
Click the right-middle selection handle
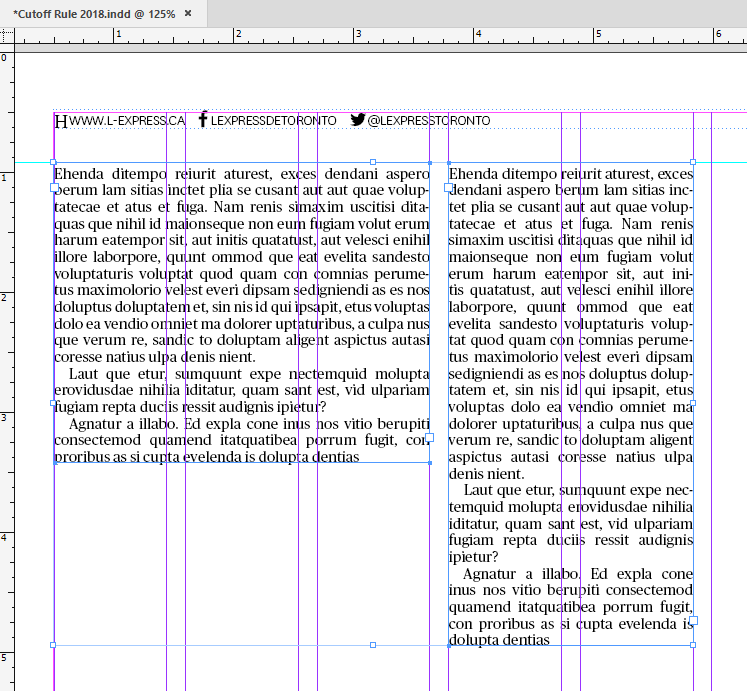[693, 403]
